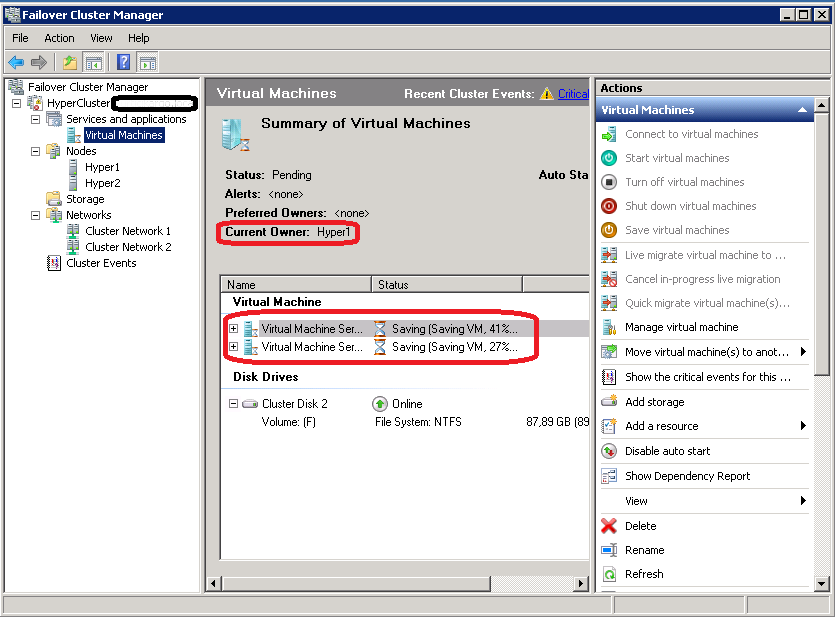
Task: Select Hyper2 node in the tree
Action: pos(102,183)
